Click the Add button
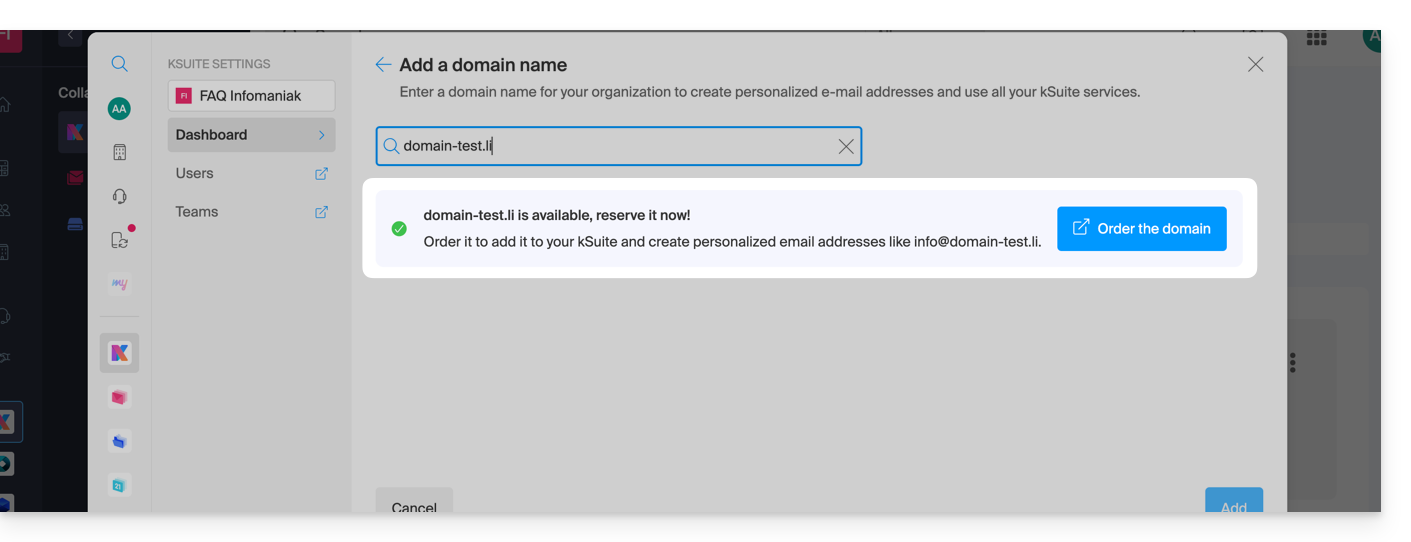The image size is (1411, 542). pyautogui.click(x=1233, y=503)
